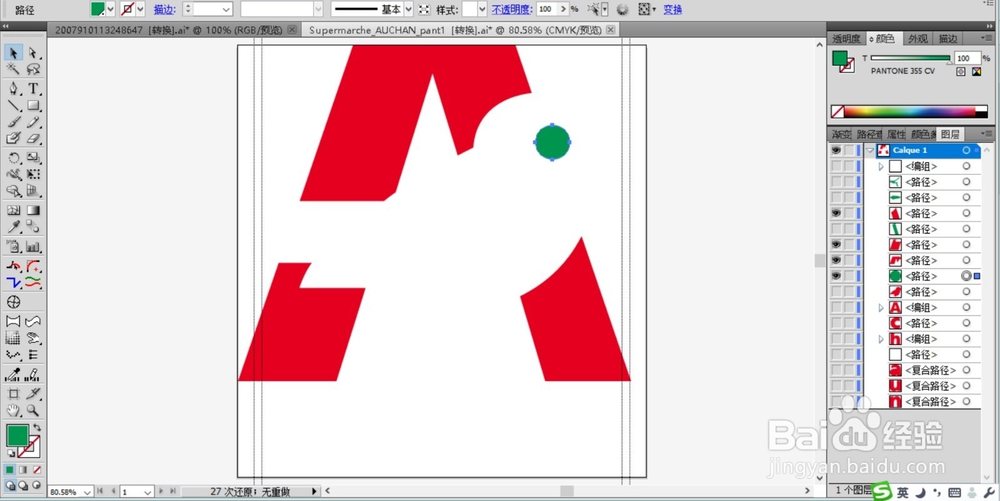Select the Eraser tool
The image size is (1000, 501).
click(x=33, y=138)
